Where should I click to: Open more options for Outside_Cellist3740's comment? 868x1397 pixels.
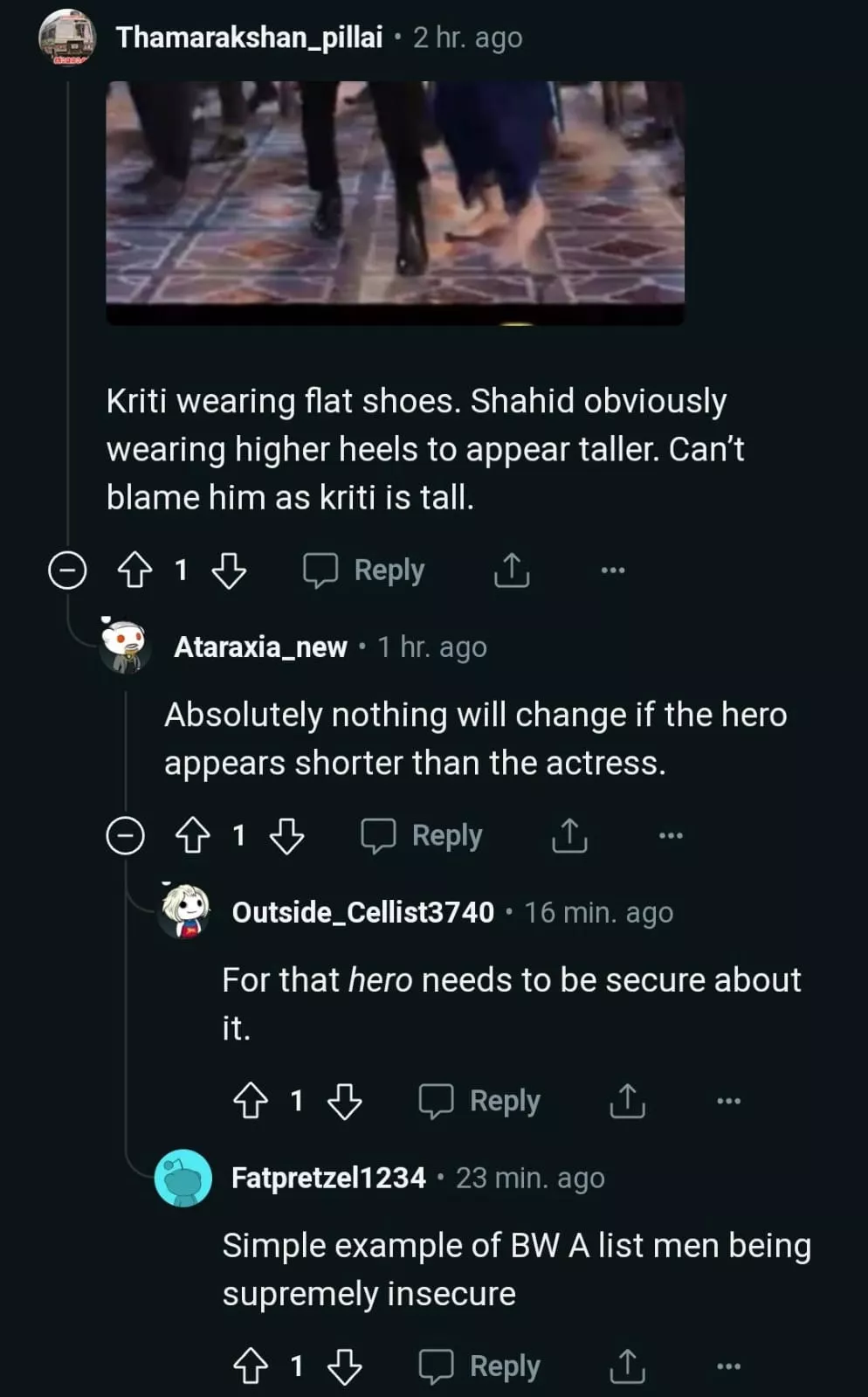(728, 1101)
